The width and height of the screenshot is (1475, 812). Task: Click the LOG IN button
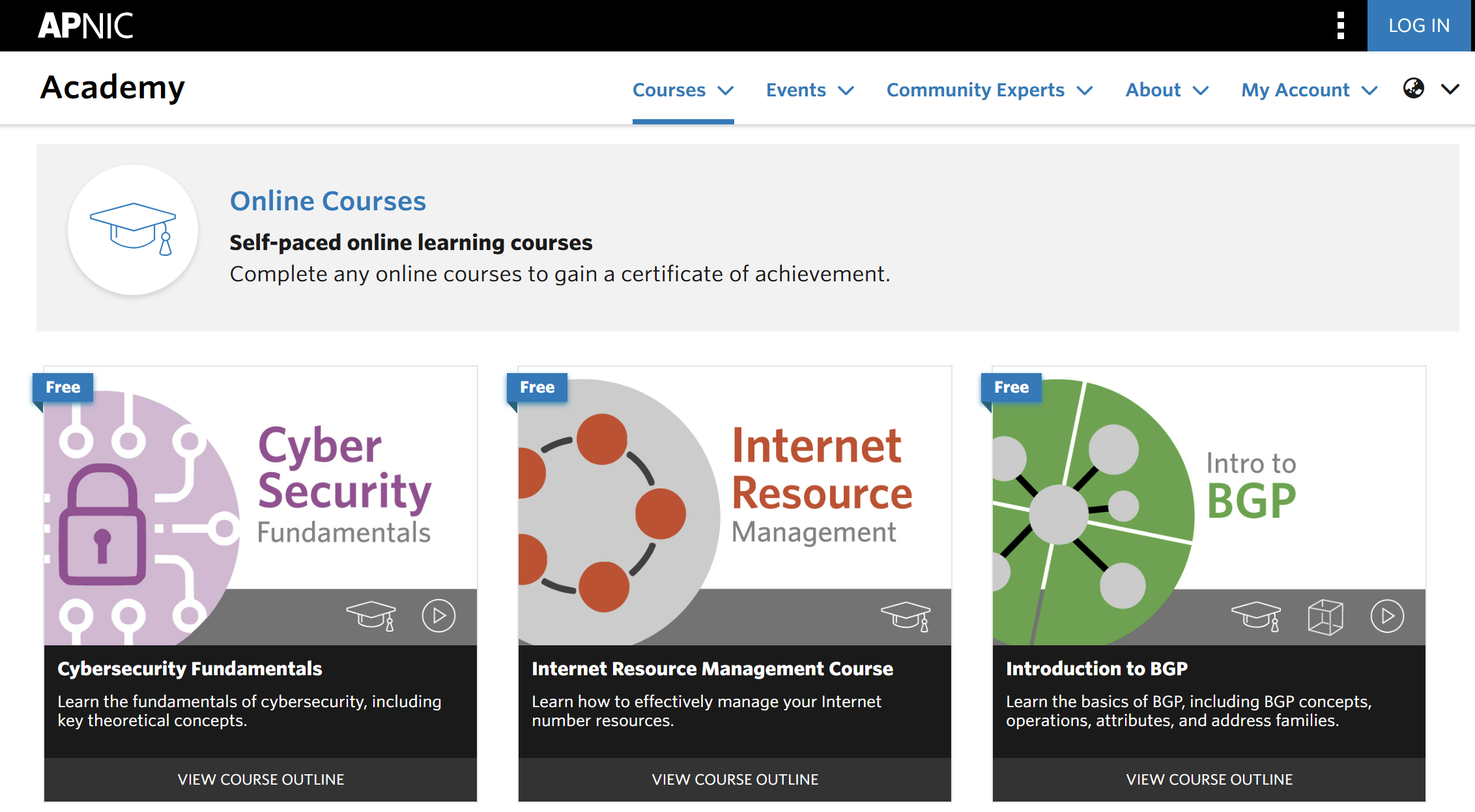click(1420, 25)
